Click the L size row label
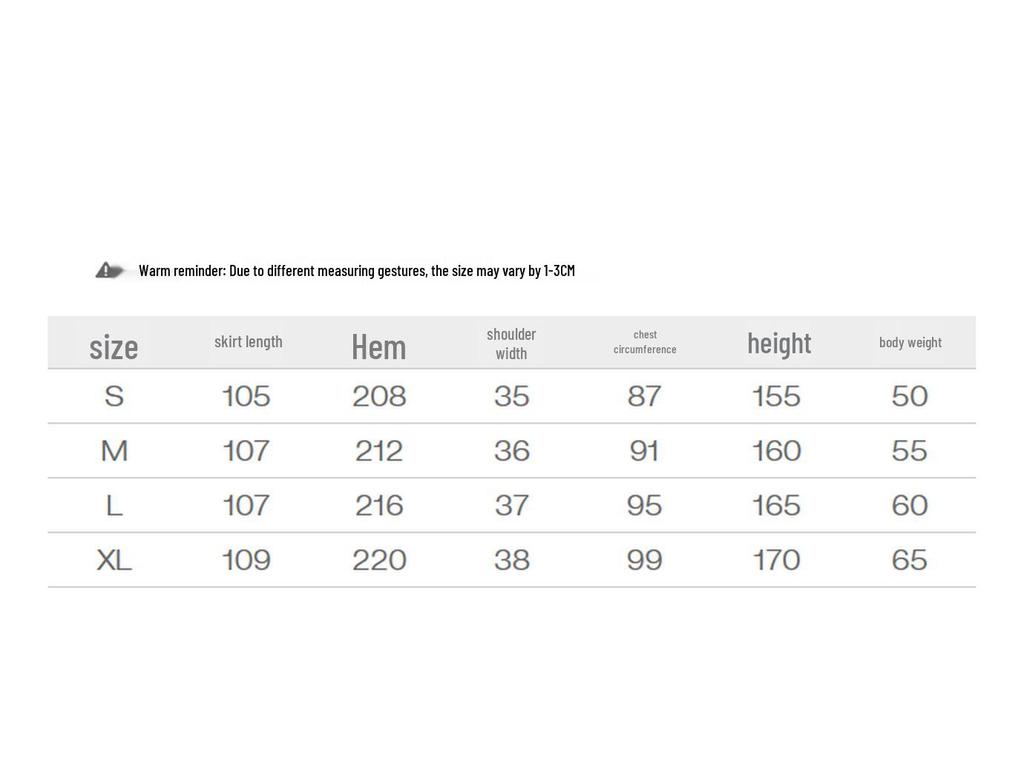 (x=114, y=505)
